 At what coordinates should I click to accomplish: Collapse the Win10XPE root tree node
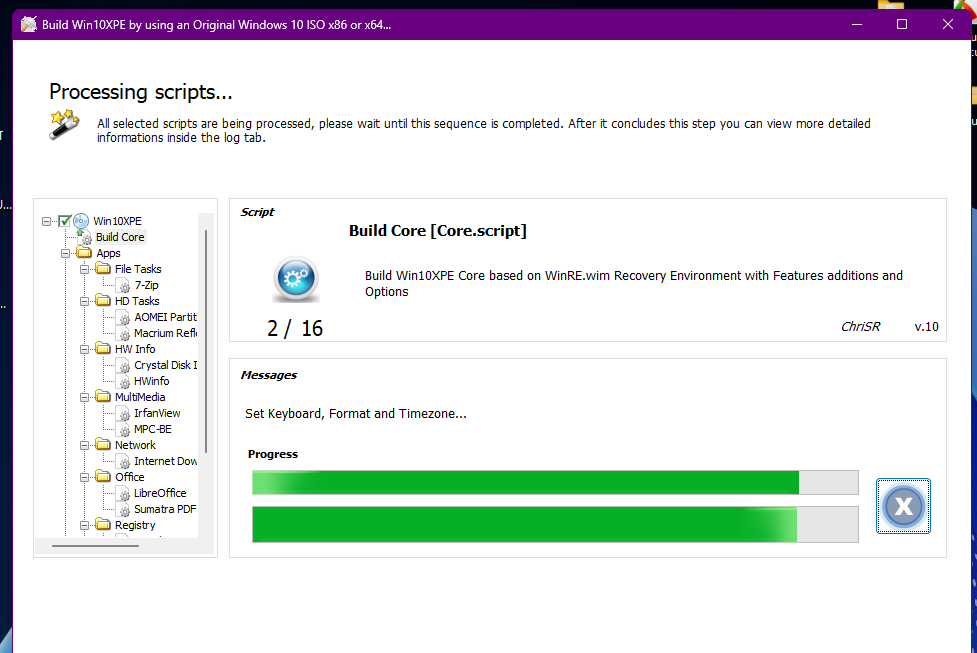[46, 221]
